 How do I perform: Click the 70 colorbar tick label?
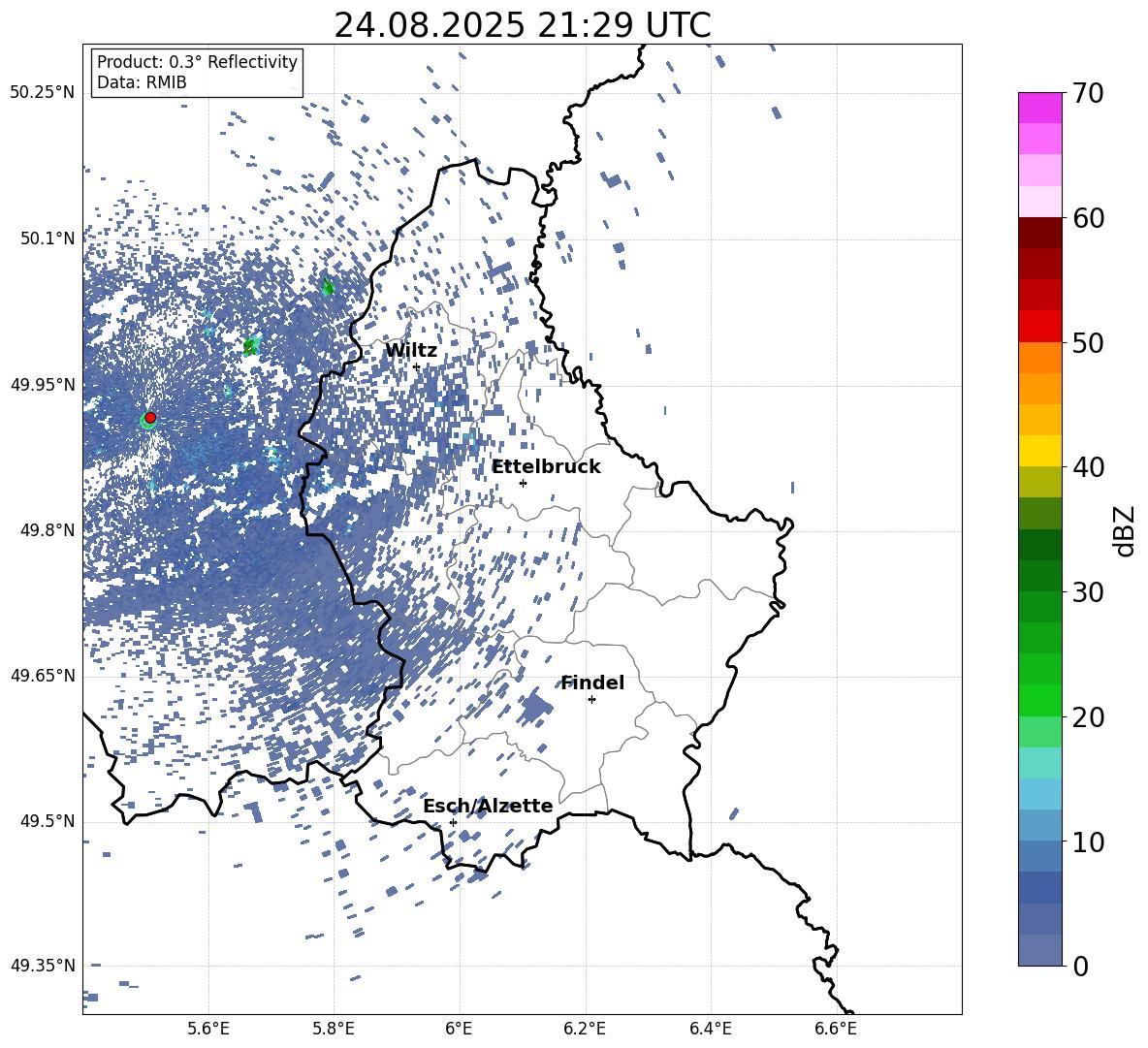pos(1088,93)
